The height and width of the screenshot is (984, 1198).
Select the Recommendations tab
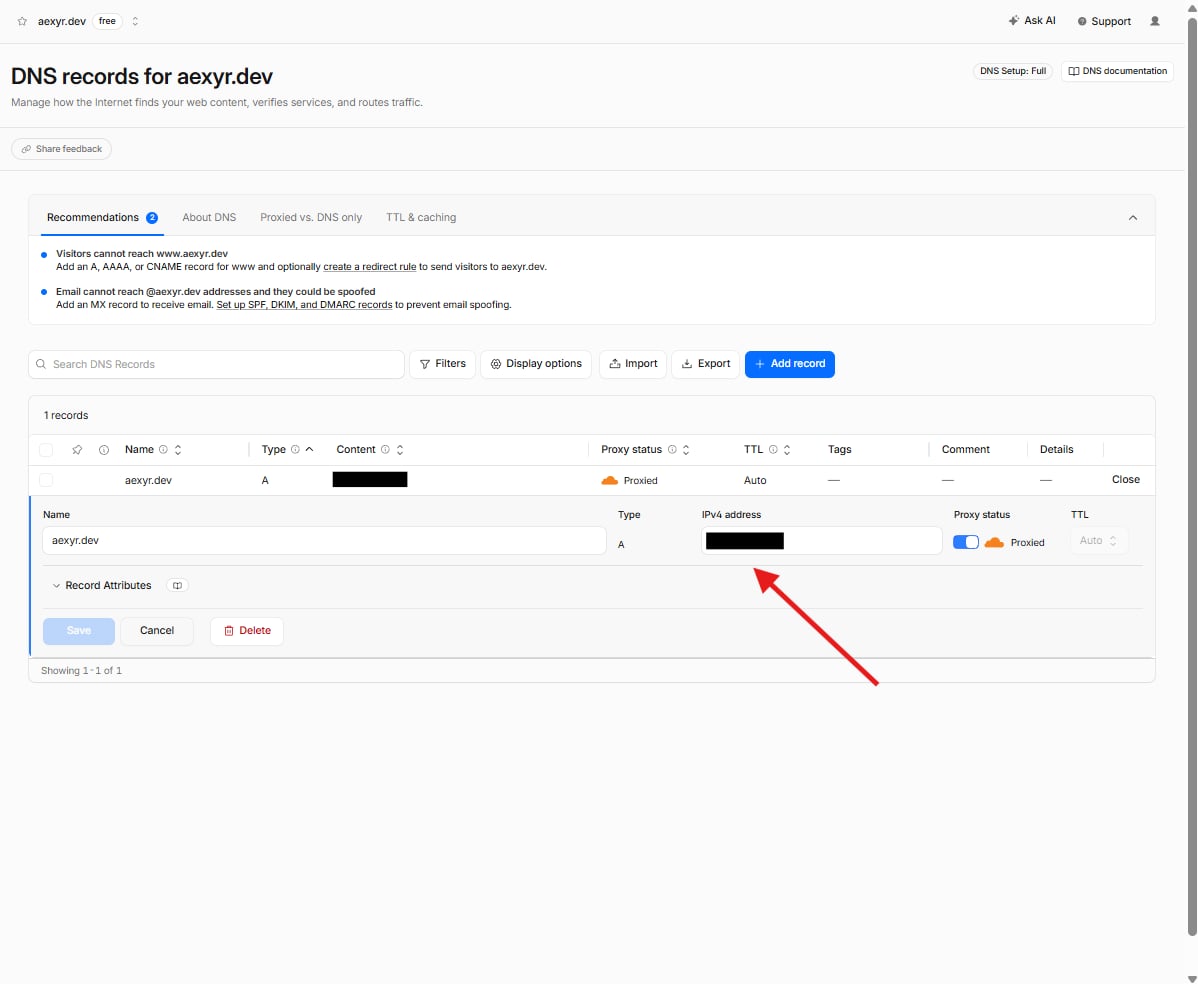[102, 218]
